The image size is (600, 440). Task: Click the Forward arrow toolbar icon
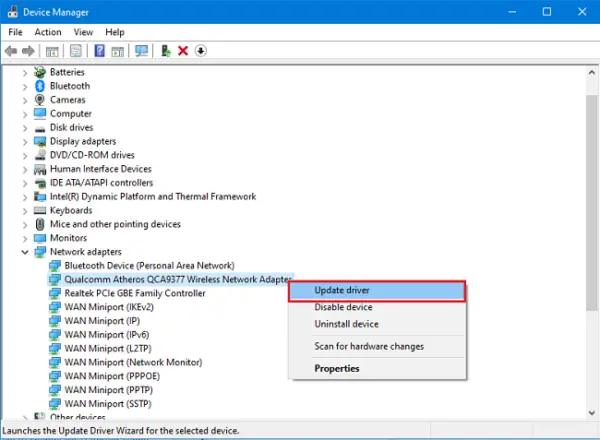[x=28, y=51]
